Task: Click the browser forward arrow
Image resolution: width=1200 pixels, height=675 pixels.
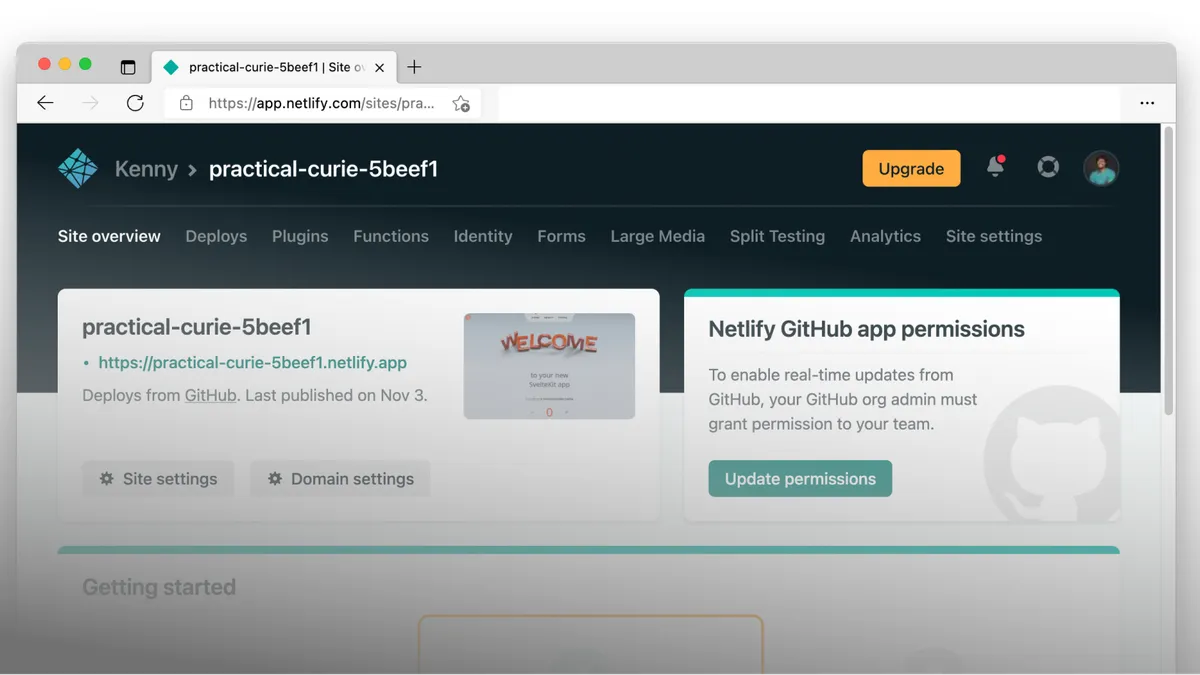Action: [x=90, y=103]
